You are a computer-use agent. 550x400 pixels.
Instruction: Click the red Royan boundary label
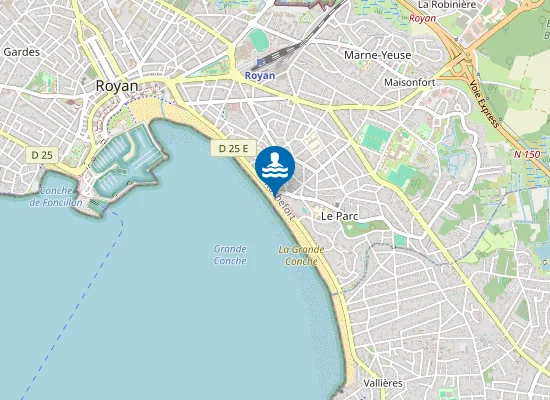point(422,18)
